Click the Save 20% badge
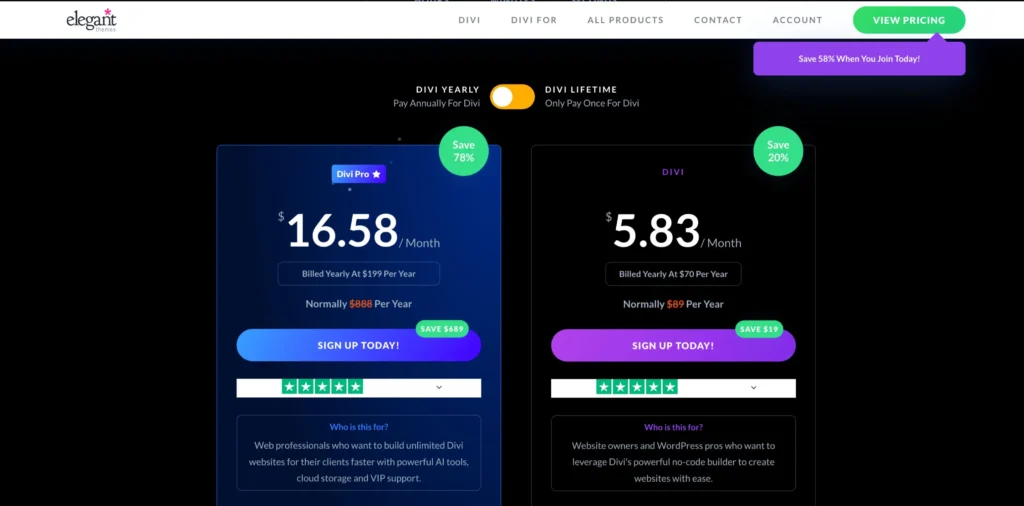Viewport: 1024px width, 506px height. [x=778, y=151]
